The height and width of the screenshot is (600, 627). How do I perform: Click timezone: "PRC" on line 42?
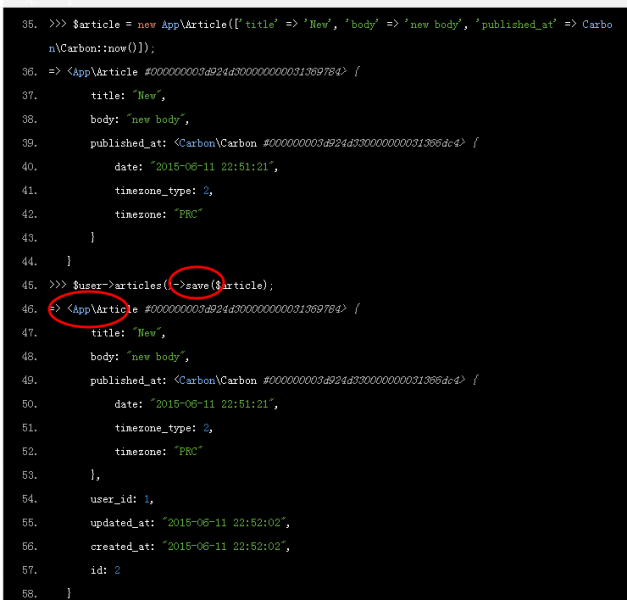159,214
